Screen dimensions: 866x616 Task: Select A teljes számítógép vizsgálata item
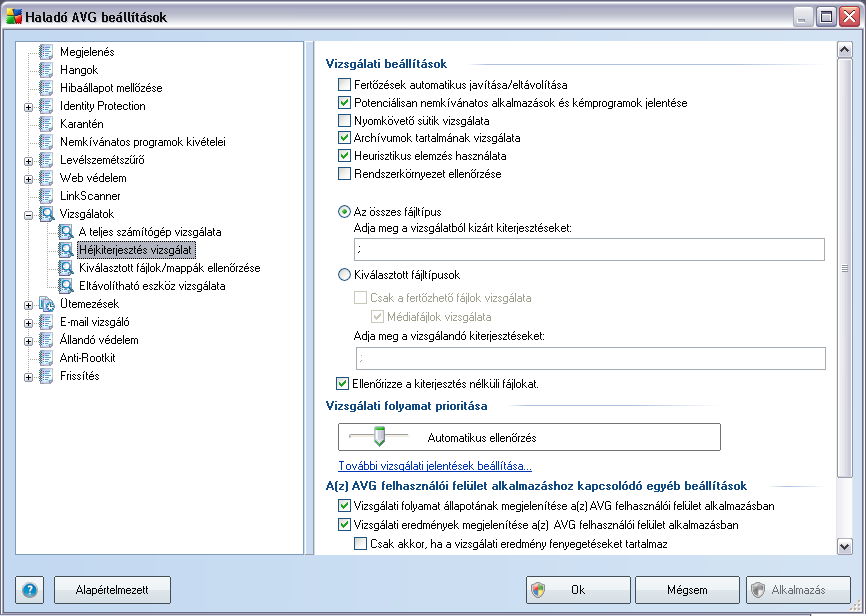tap(150, 232)
